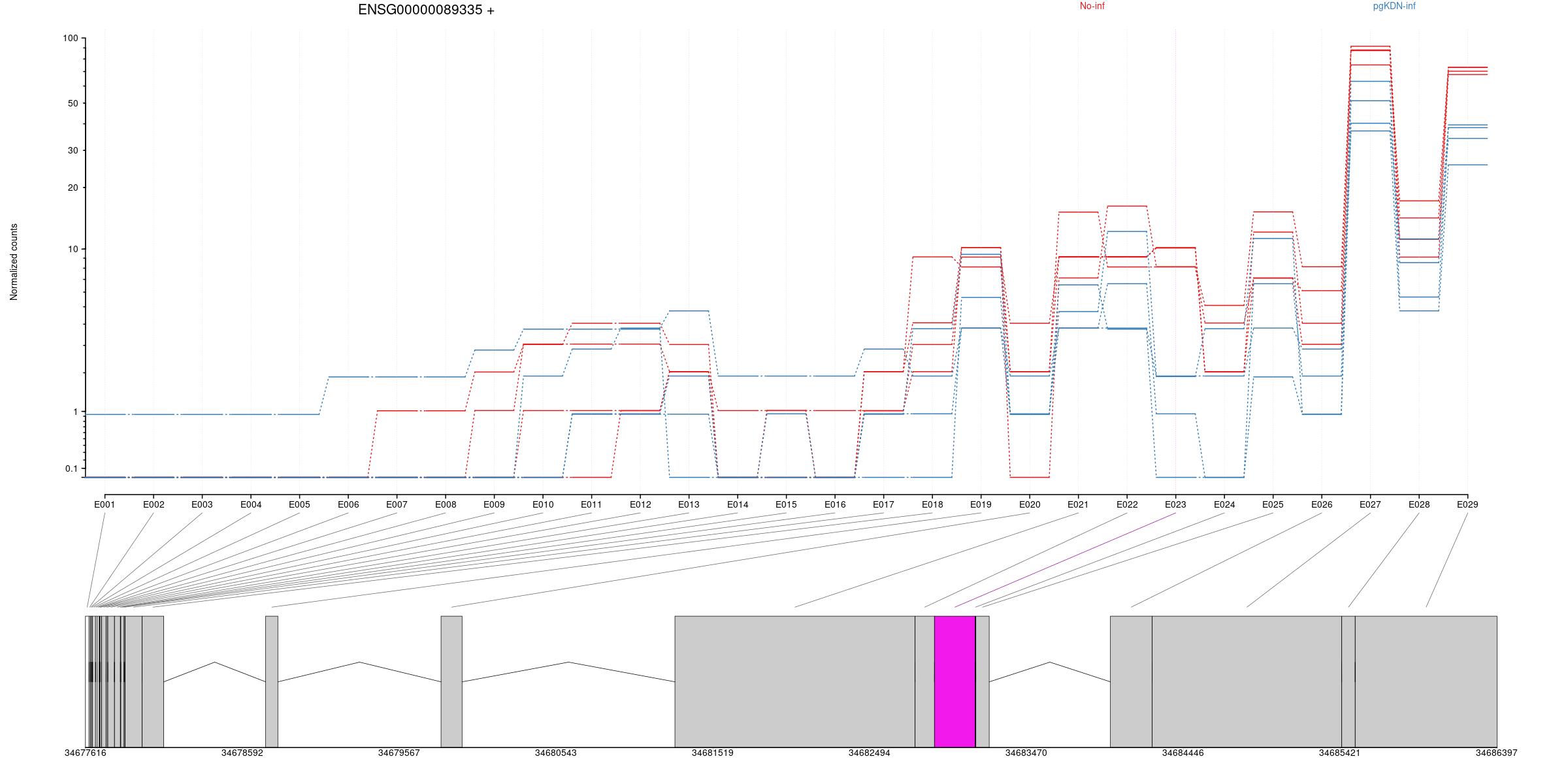Image resolution: width=1568 pixels, height=784 pixels.
Task: Click the E003 exon label
Action: click(202, 504)
